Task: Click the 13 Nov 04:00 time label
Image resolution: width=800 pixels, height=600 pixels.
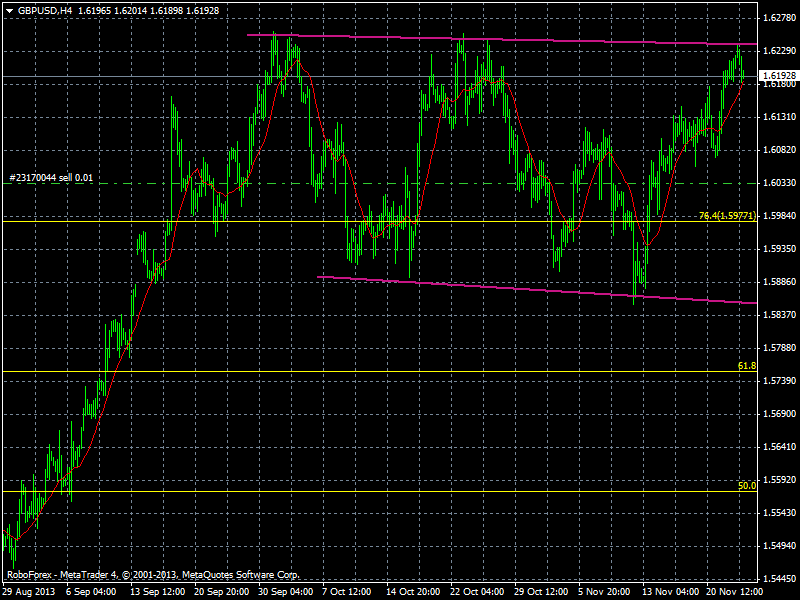Action: click(x=670, y=592)
